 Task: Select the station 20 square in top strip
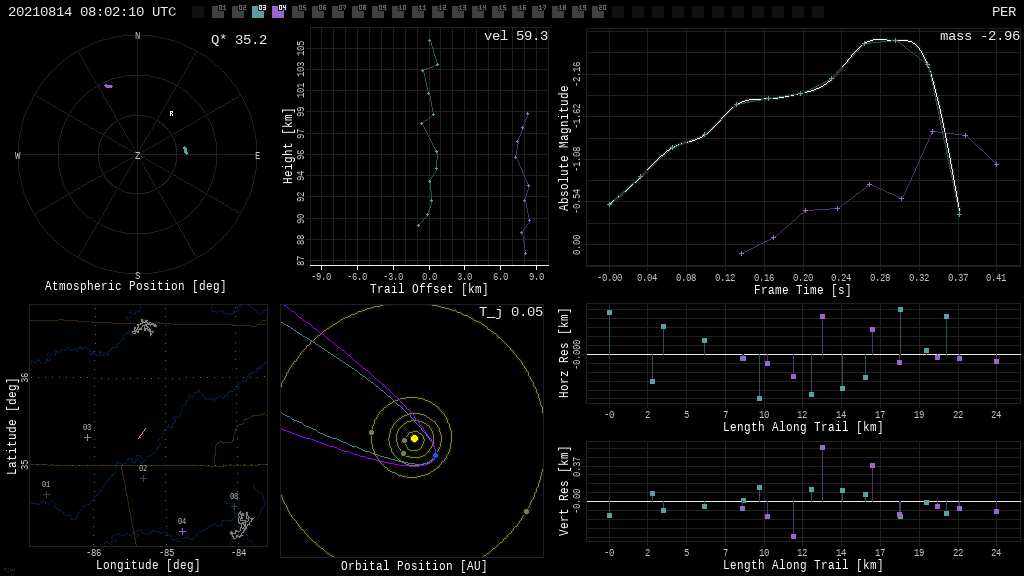598,12
